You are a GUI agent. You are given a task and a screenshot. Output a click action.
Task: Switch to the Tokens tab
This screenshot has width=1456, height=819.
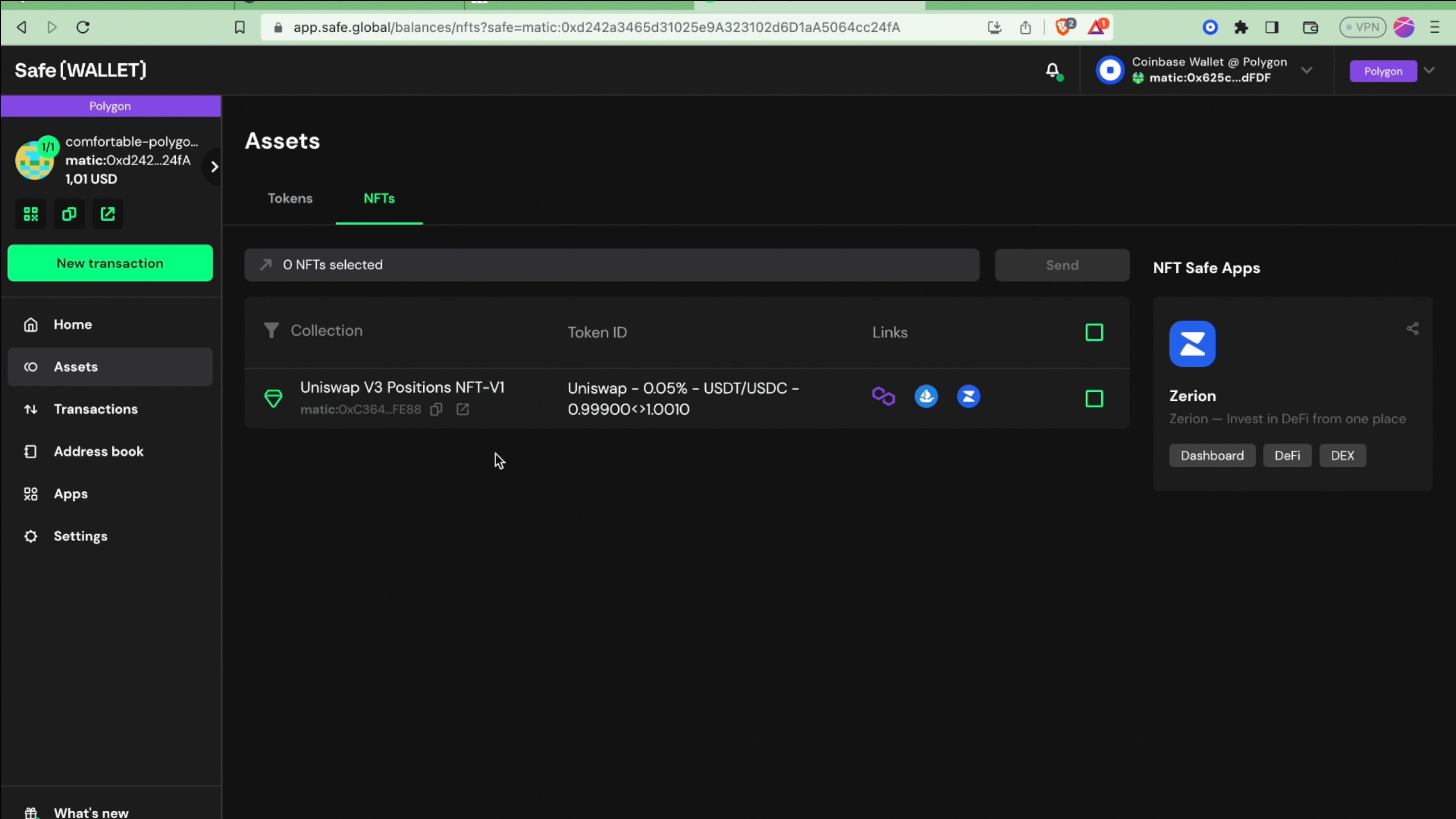click(x=290, y=198)
